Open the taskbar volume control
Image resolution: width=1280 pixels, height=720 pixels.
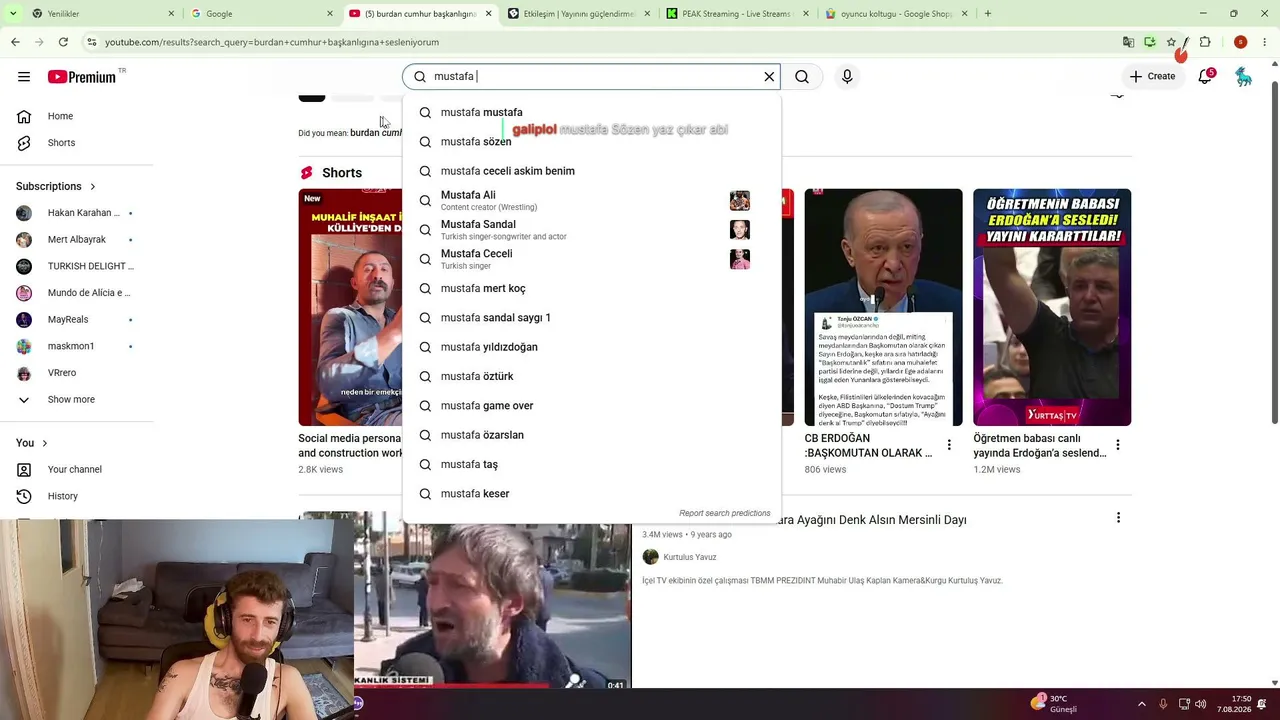(x=1201, y=704)
